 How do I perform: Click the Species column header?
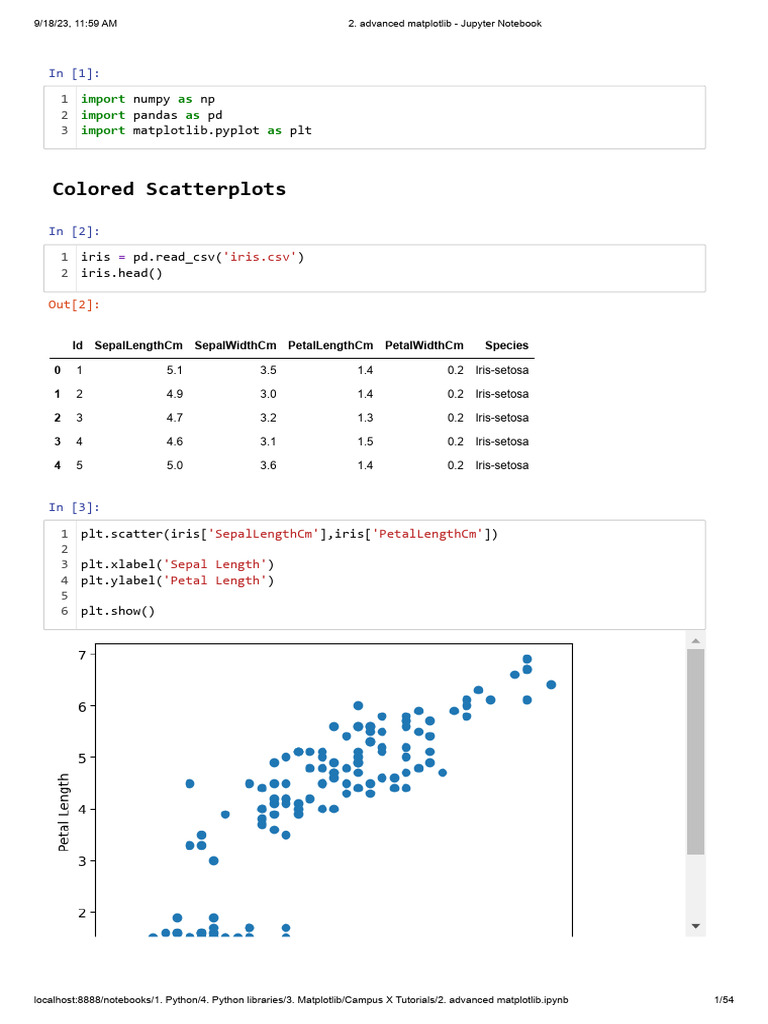click(506, 346)
